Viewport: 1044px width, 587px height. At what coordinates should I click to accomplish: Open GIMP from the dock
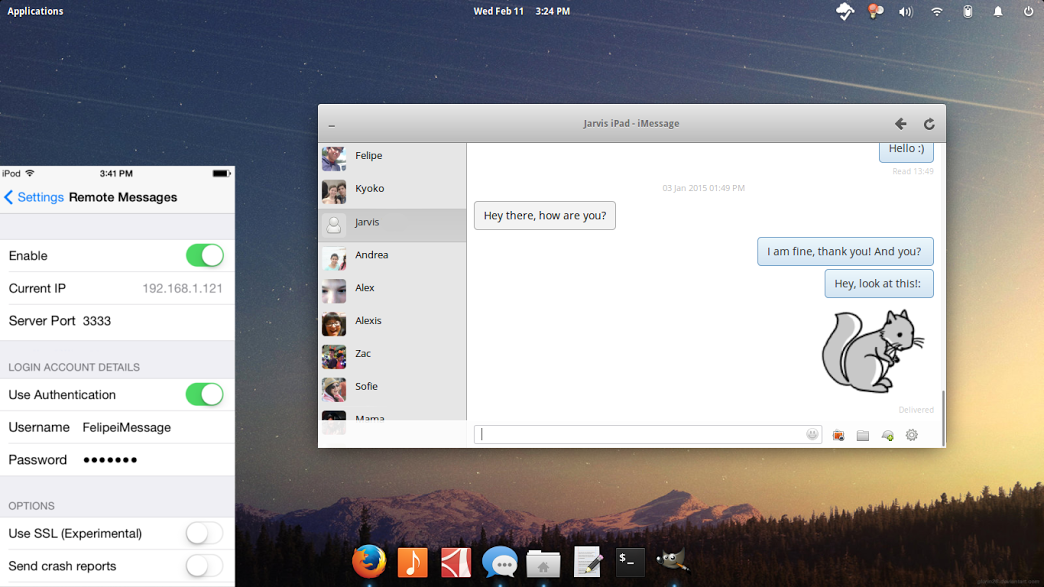point(672,561)
